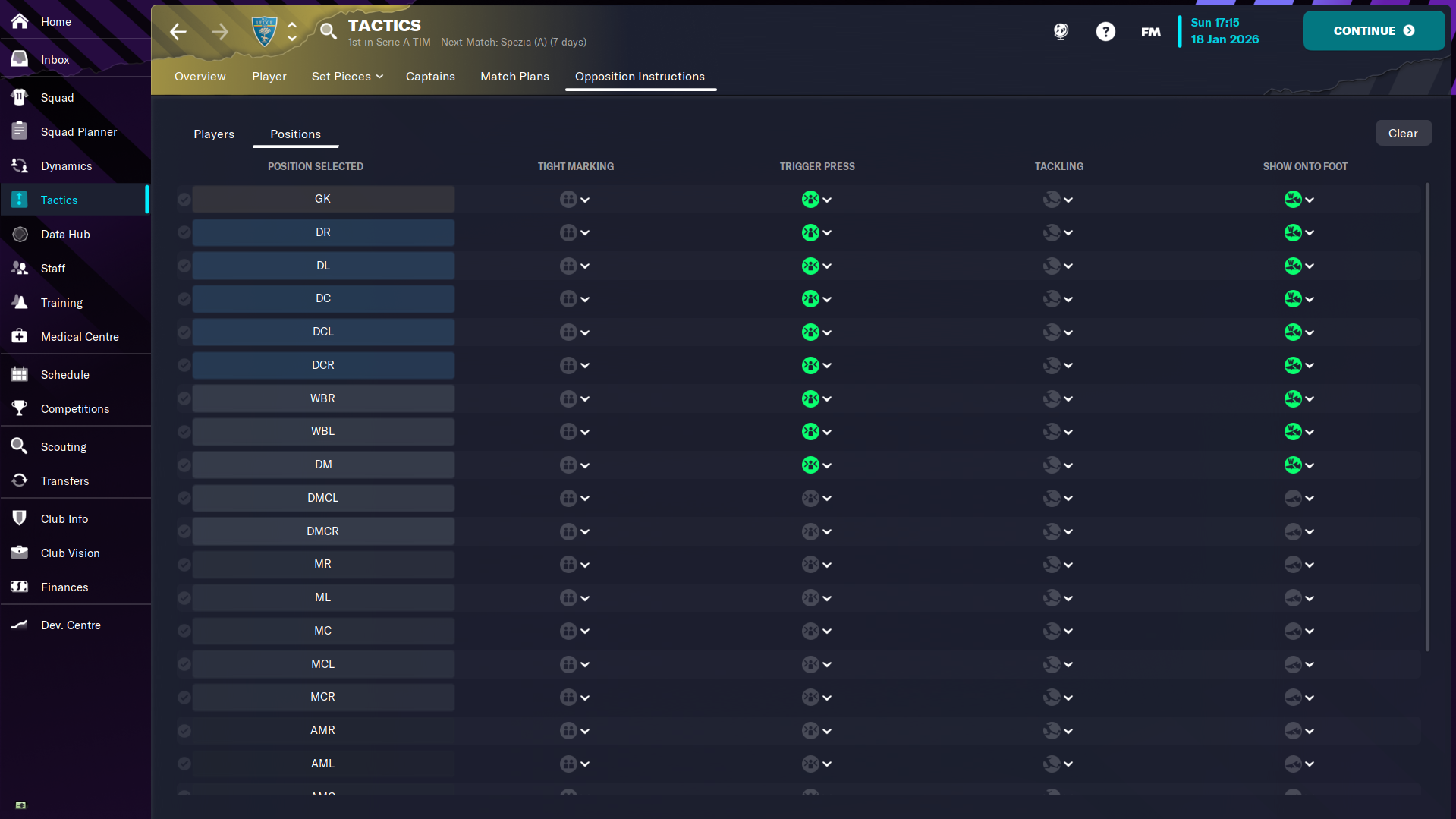This screenshot has width=1456, height=819.
Task: Click the Clear button
Action: point(1403,133)
